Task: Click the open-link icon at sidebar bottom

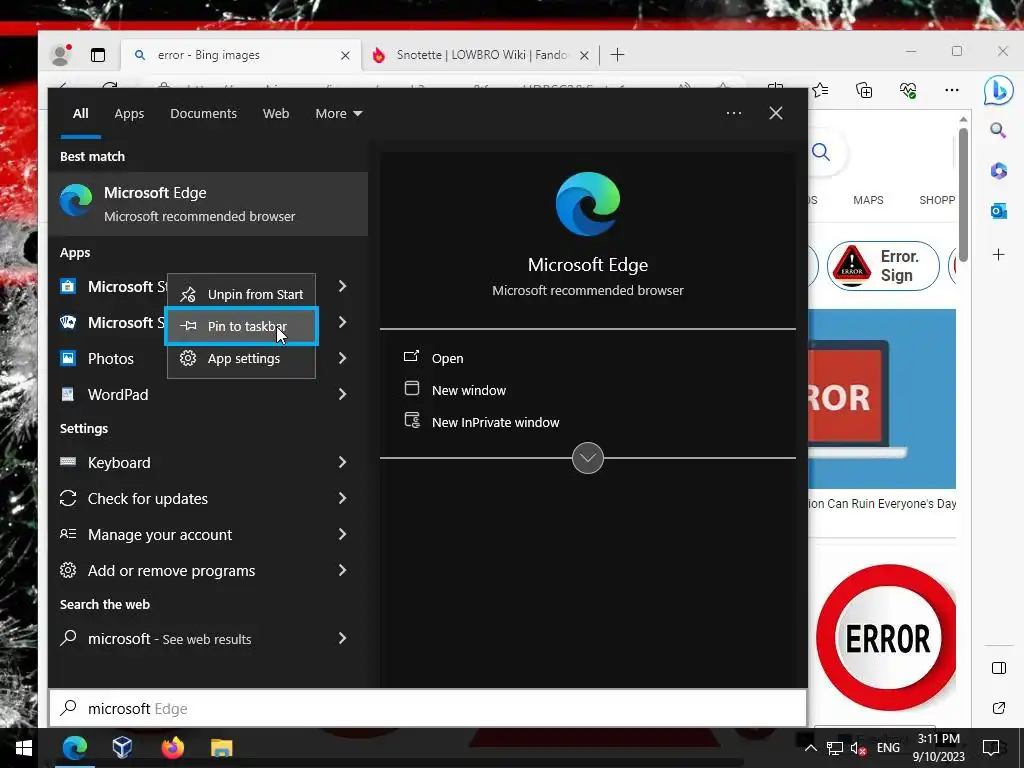Action: click(999, 708)
